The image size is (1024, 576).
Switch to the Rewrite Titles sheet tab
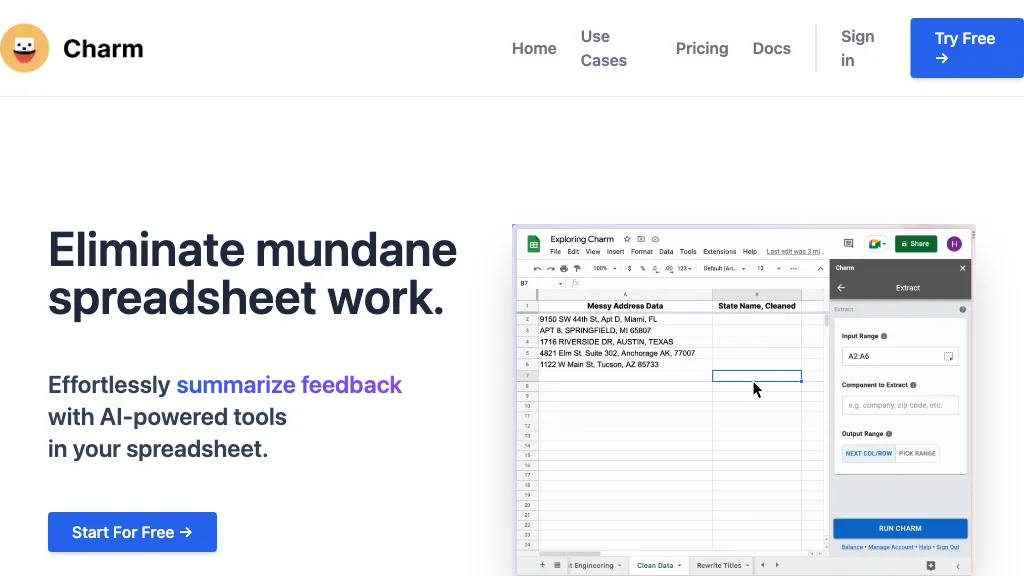point(719,565)
